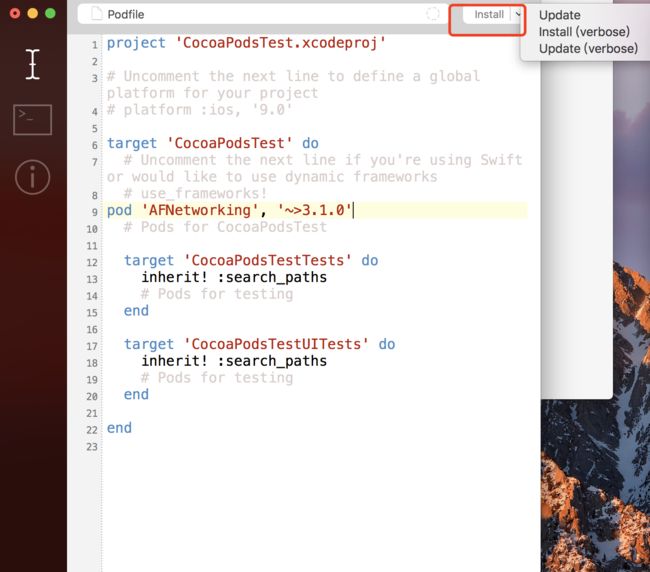Click the Podfile title text field
650x572 pixels.
pos(263,14)
